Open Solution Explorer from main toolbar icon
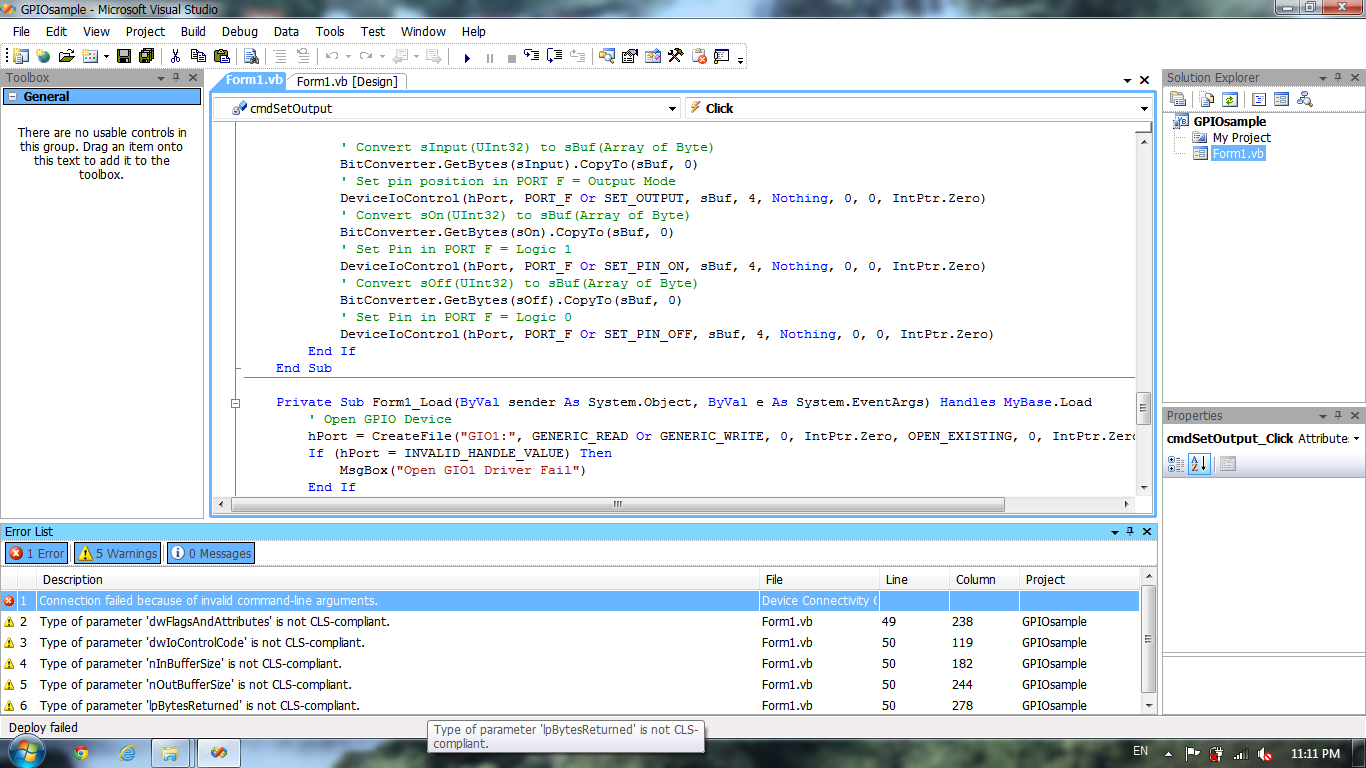This screenshot has height=768, width=1366. coord(606,57)
